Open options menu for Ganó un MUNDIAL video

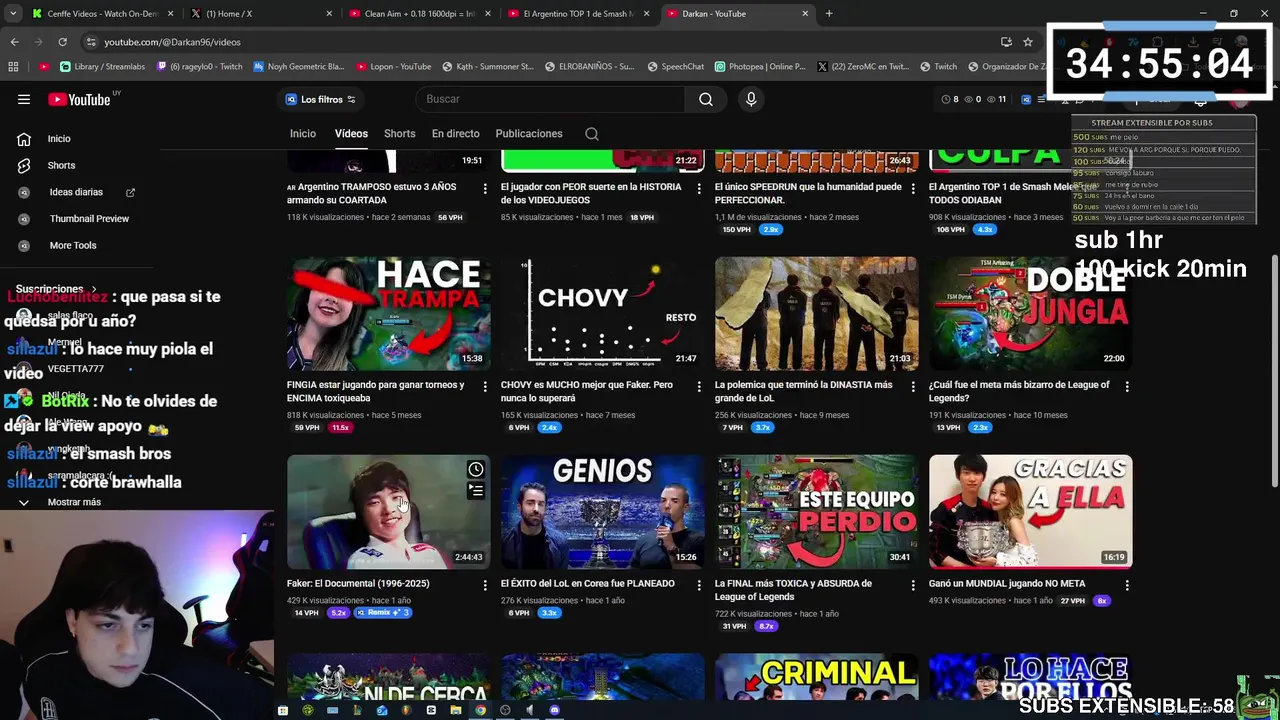[1127, 585]
